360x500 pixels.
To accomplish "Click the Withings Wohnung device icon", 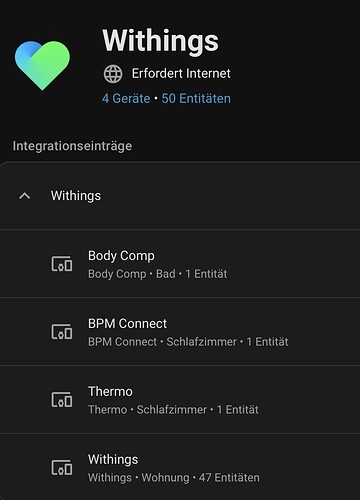I will (62, 468).
